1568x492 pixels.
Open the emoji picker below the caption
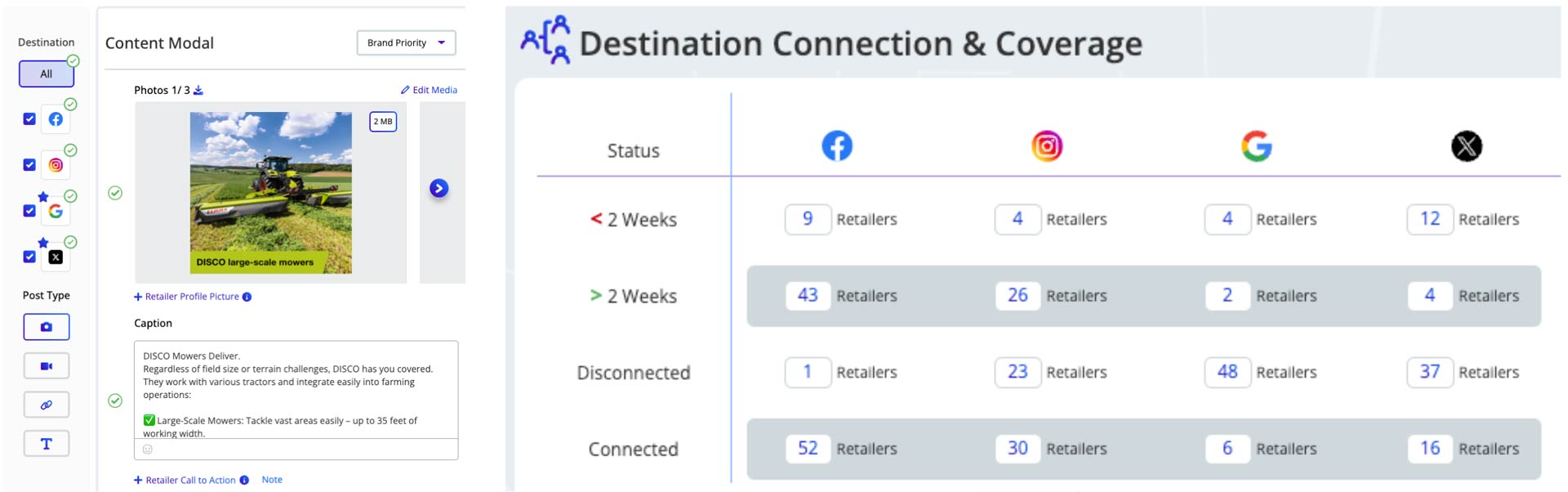[x=148, y=450]
